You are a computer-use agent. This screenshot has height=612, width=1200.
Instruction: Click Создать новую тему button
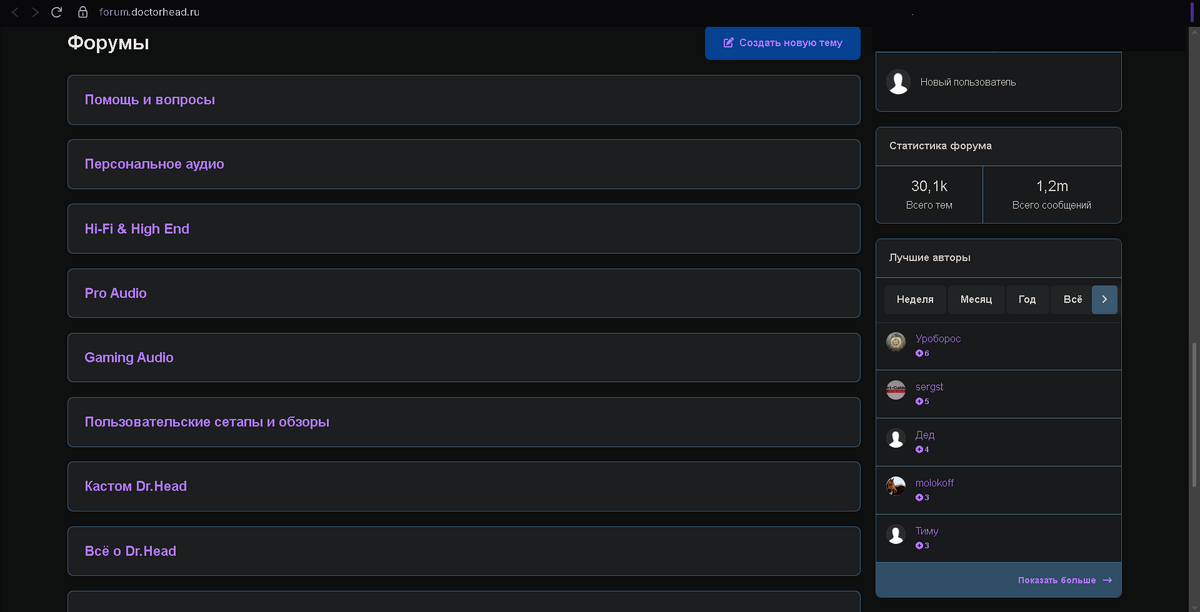(x=783, y=43)
